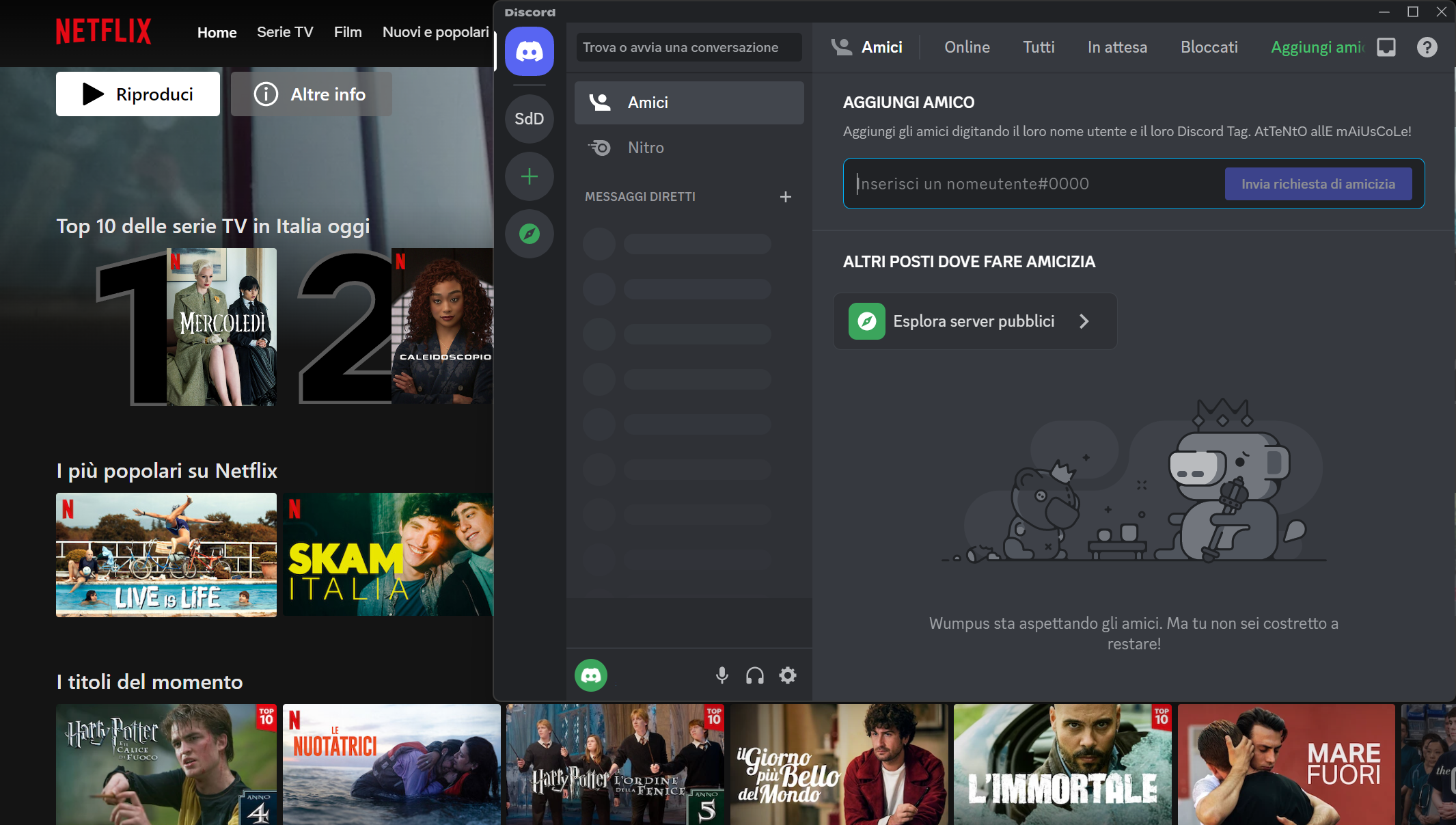Image resolution: width=1456 pixels, height=825 pixels.
Task: Click Altre info on Netflix
Action: point(311,94)
